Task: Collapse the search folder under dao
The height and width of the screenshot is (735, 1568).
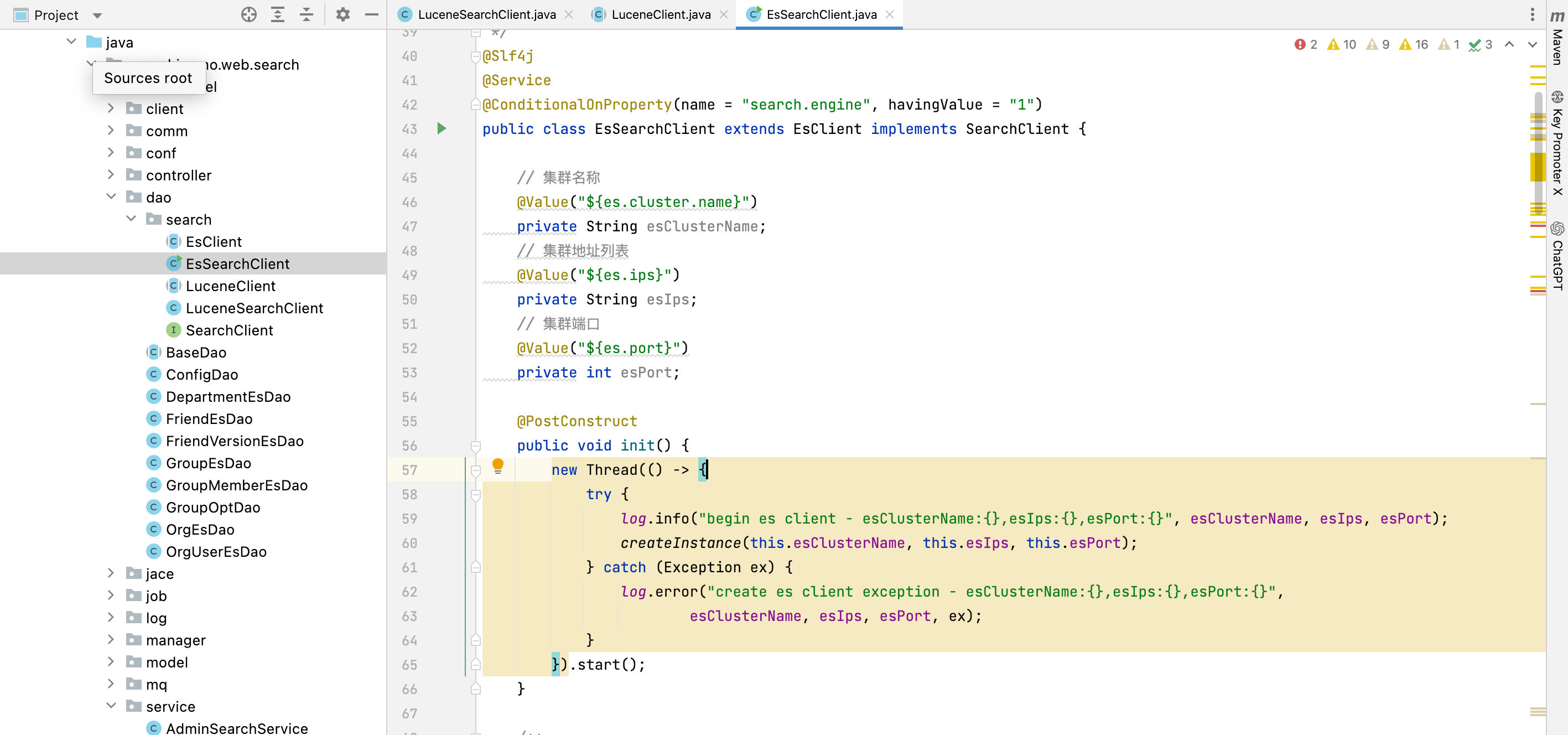Action: [131, 219]
